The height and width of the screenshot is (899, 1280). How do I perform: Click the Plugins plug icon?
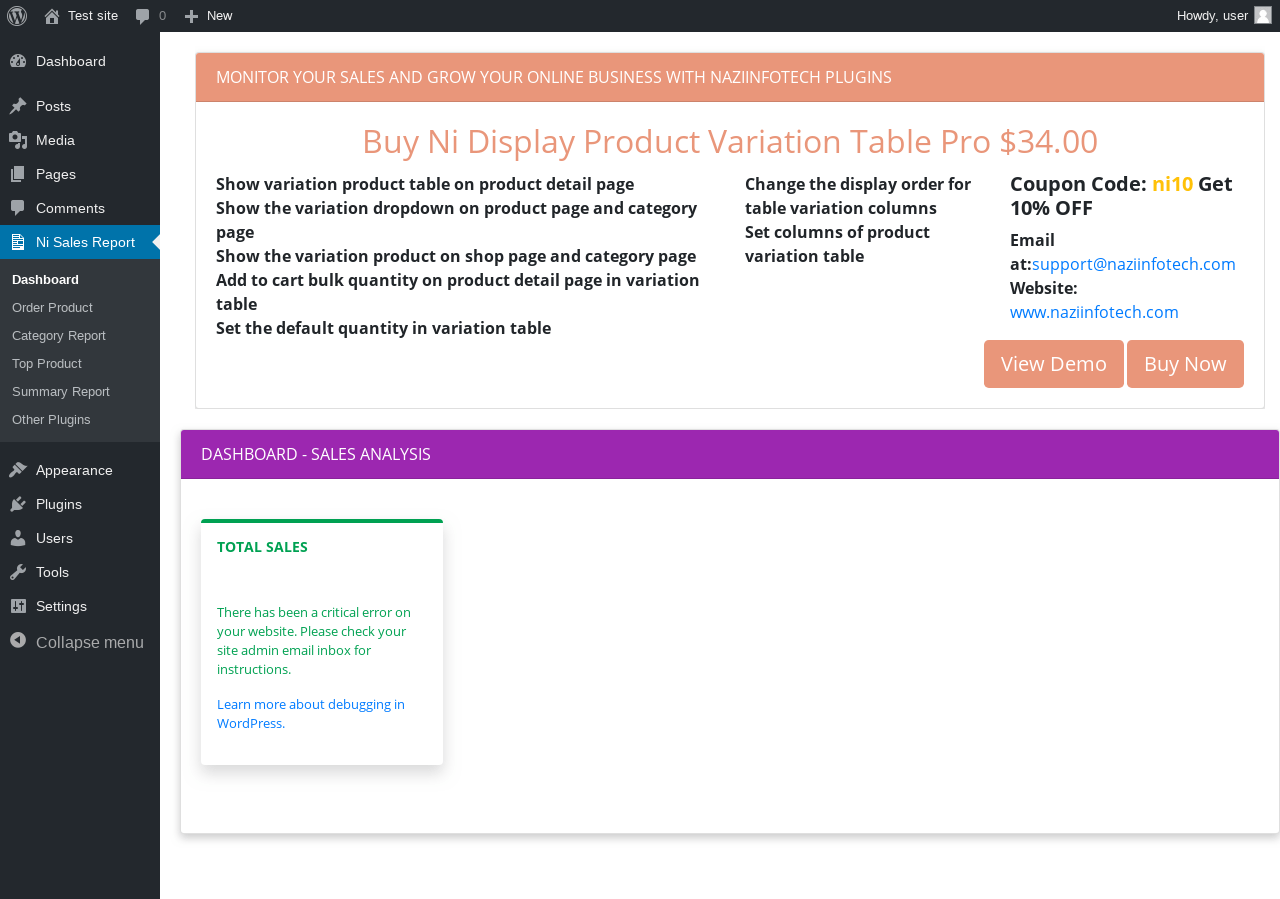pyautogui.click(x=18, y=504)
